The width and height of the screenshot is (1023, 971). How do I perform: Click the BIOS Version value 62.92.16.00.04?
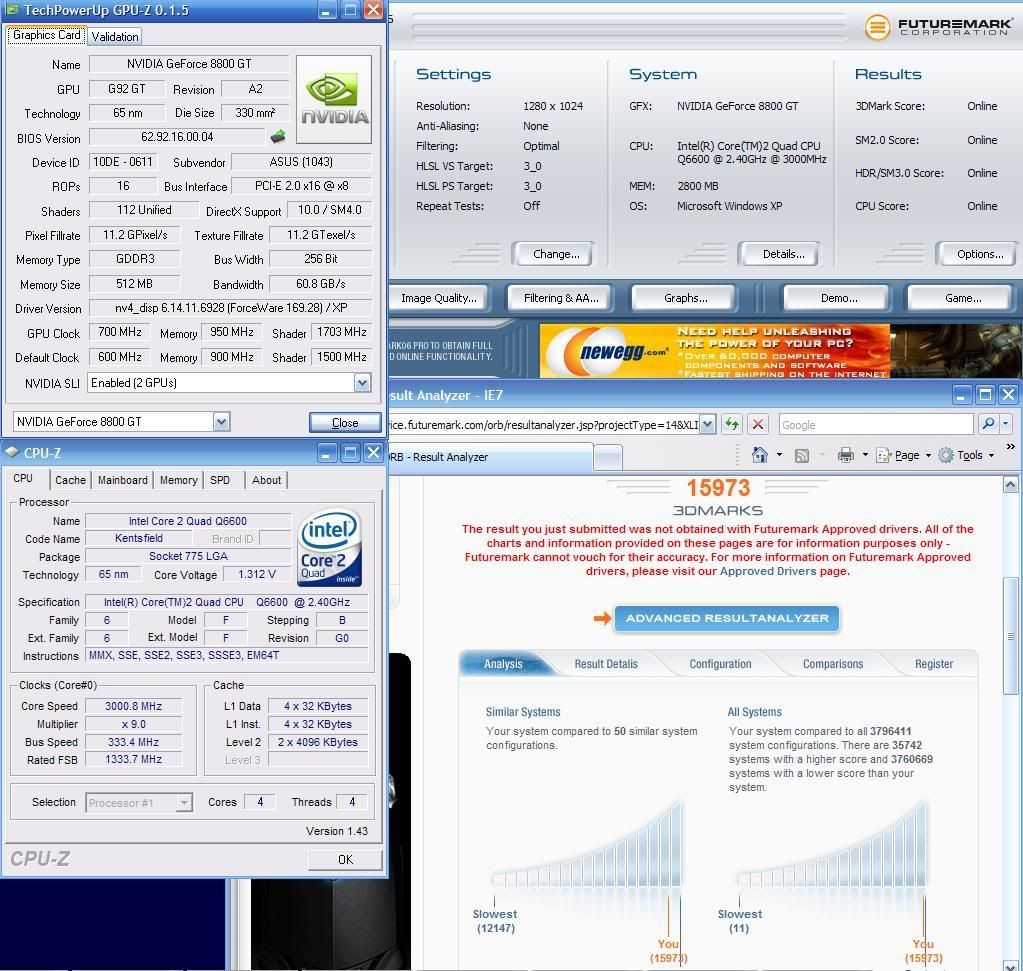[177, 137]
